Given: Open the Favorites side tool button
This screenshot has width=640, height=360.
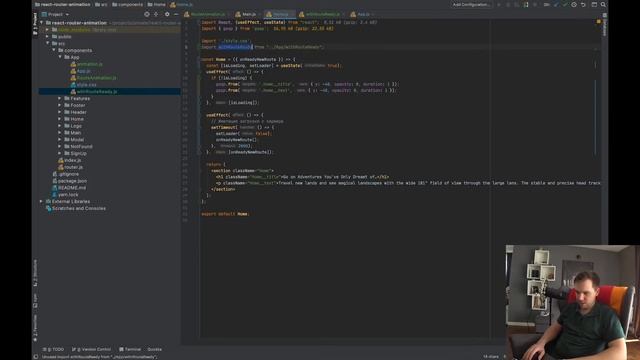Looking at the screenshot, I should [35, 328].
